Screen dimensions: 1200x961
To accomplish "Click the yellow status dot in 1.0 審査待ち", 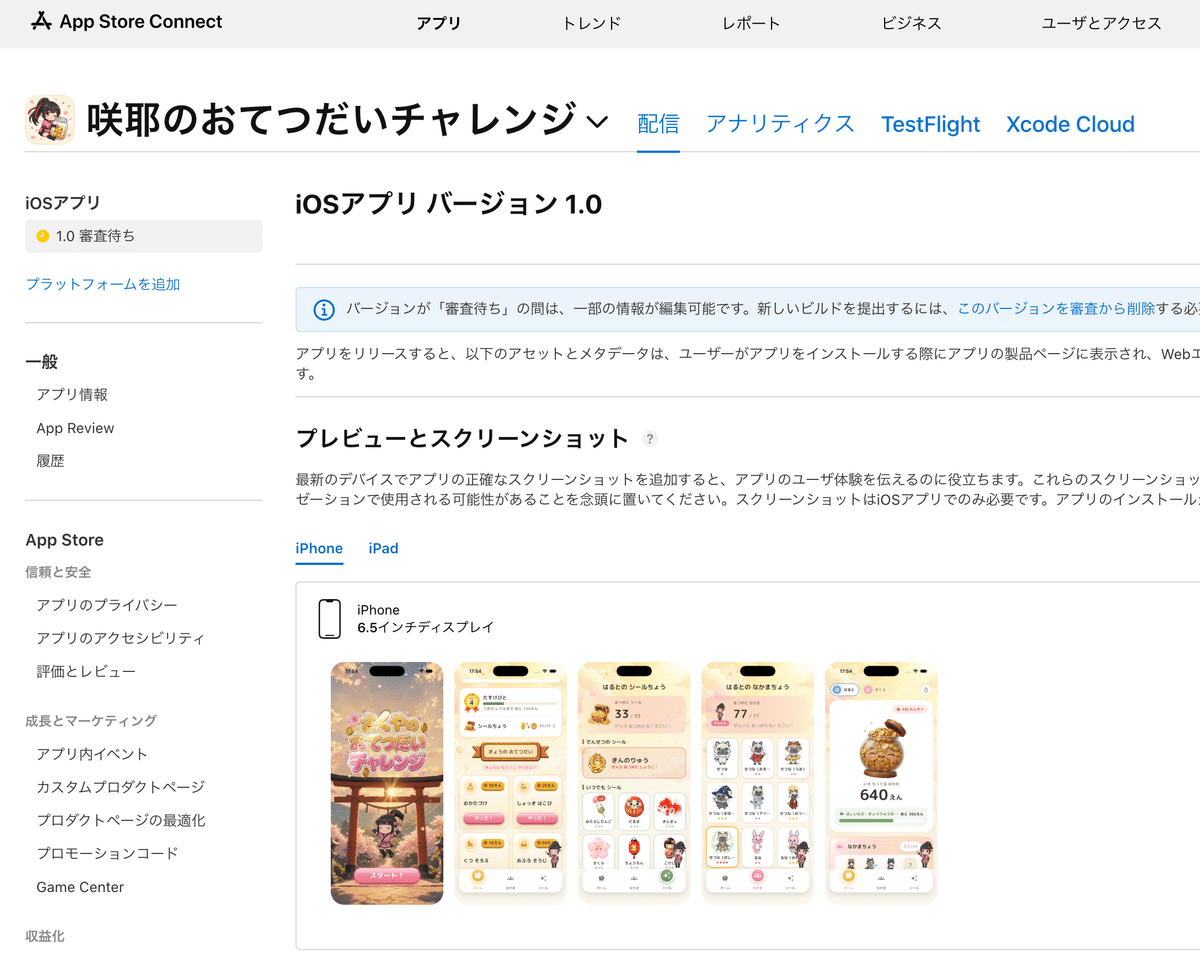I will pyautogui.click(x=42, y=236).
